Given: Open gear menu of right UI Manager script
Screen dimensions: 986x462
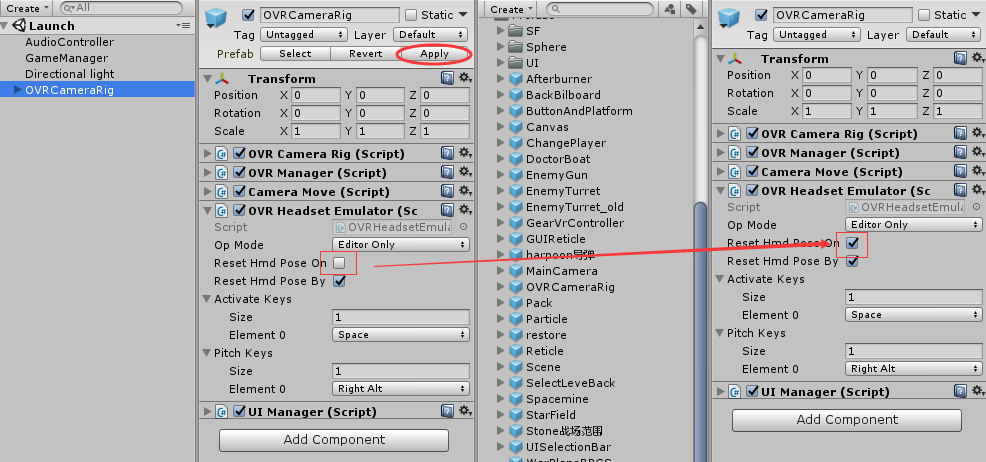Looking at the screenshot, I should click(x=978, y=391).
